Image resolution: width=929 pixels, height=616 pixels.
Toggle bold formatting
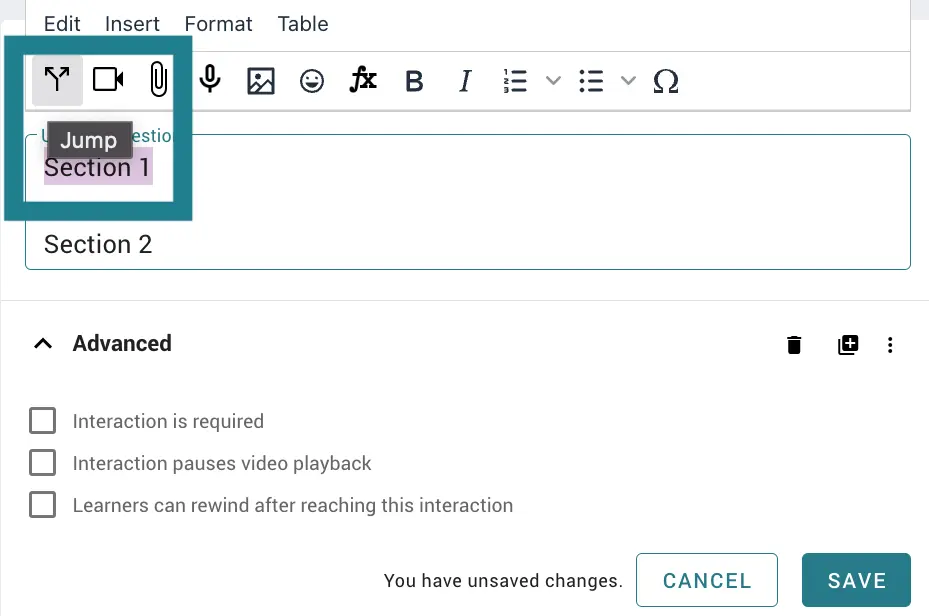pos(414,81)
